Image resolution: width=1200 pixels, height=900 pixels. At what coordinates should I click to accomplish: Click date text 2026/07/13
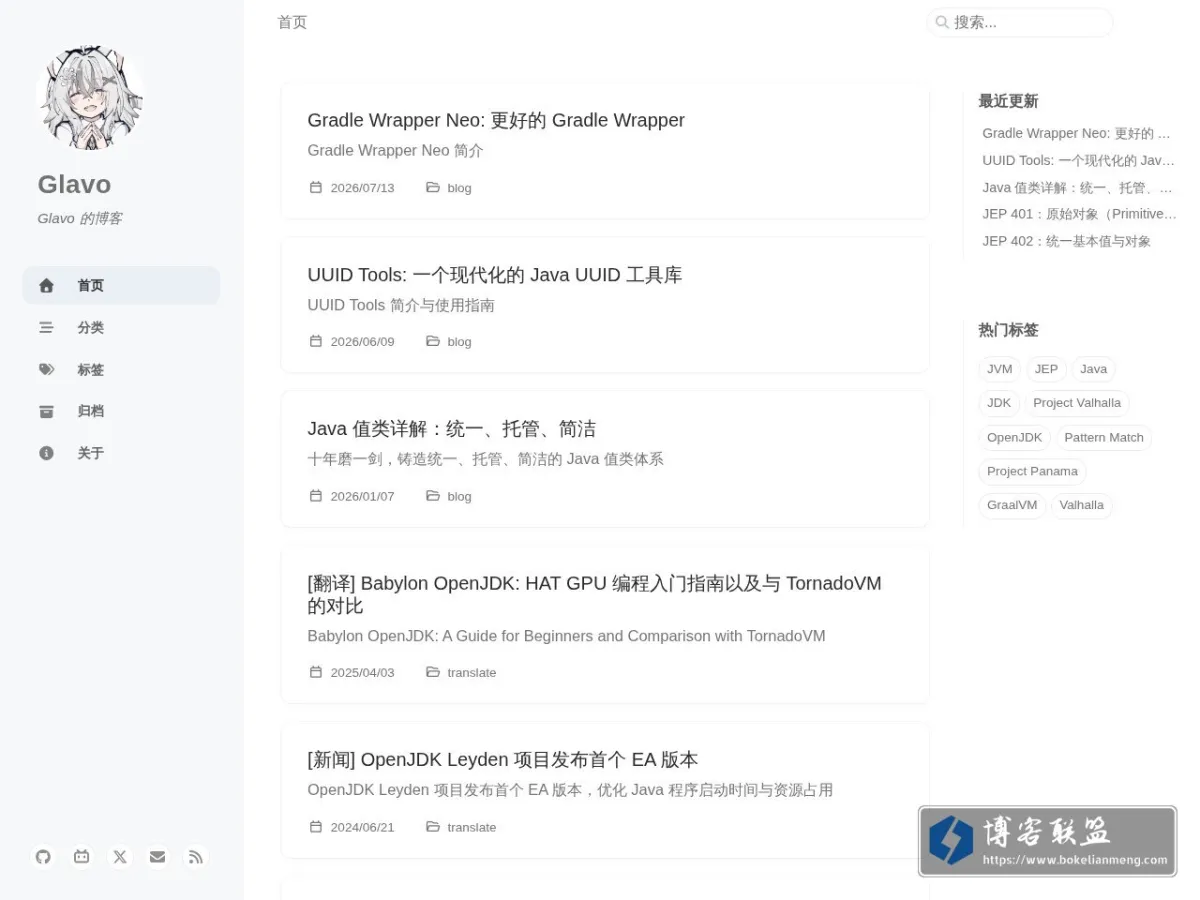coord(362,188)
